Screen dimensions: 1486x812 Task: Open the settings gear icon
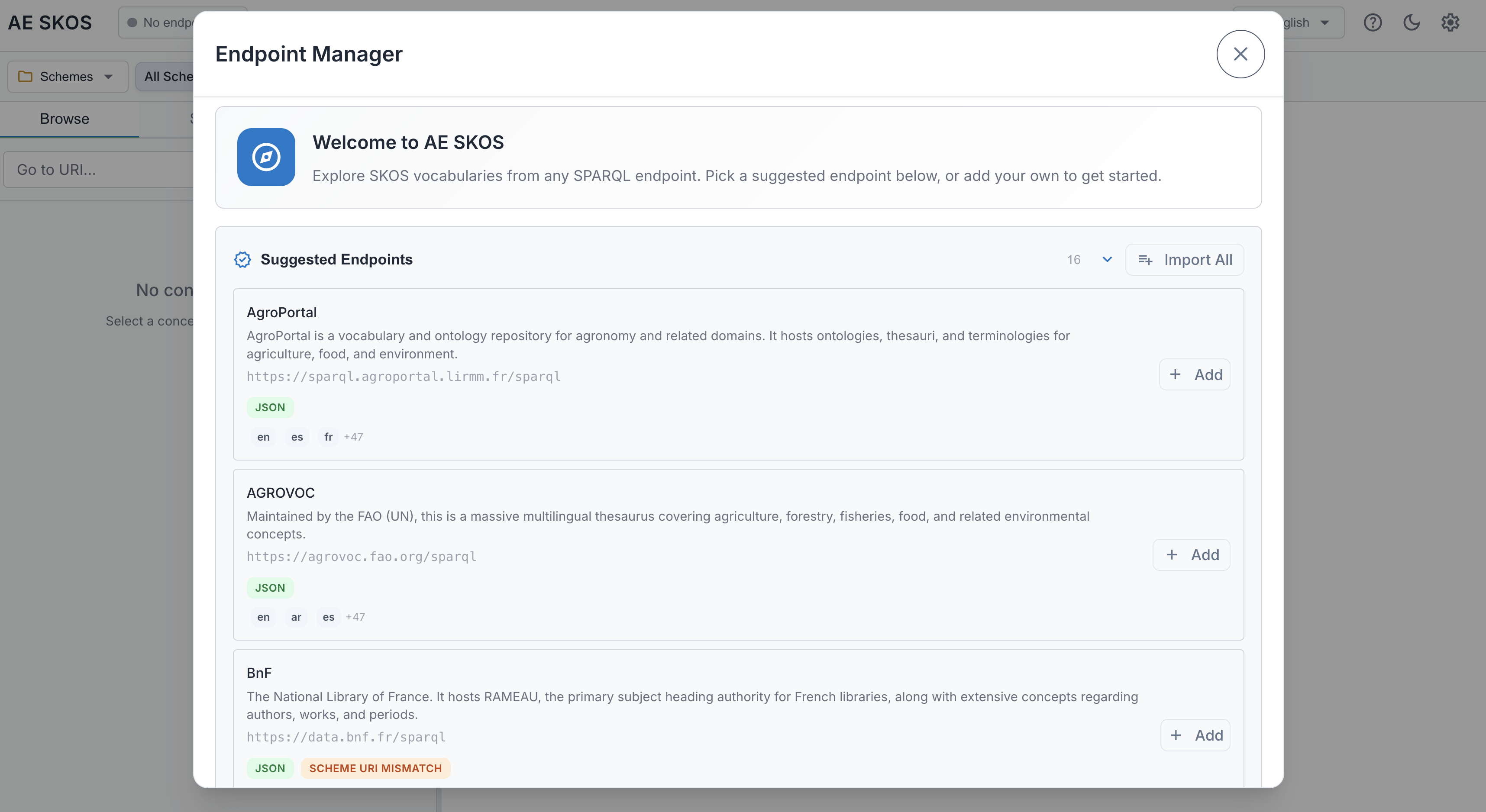(1450, 23)
